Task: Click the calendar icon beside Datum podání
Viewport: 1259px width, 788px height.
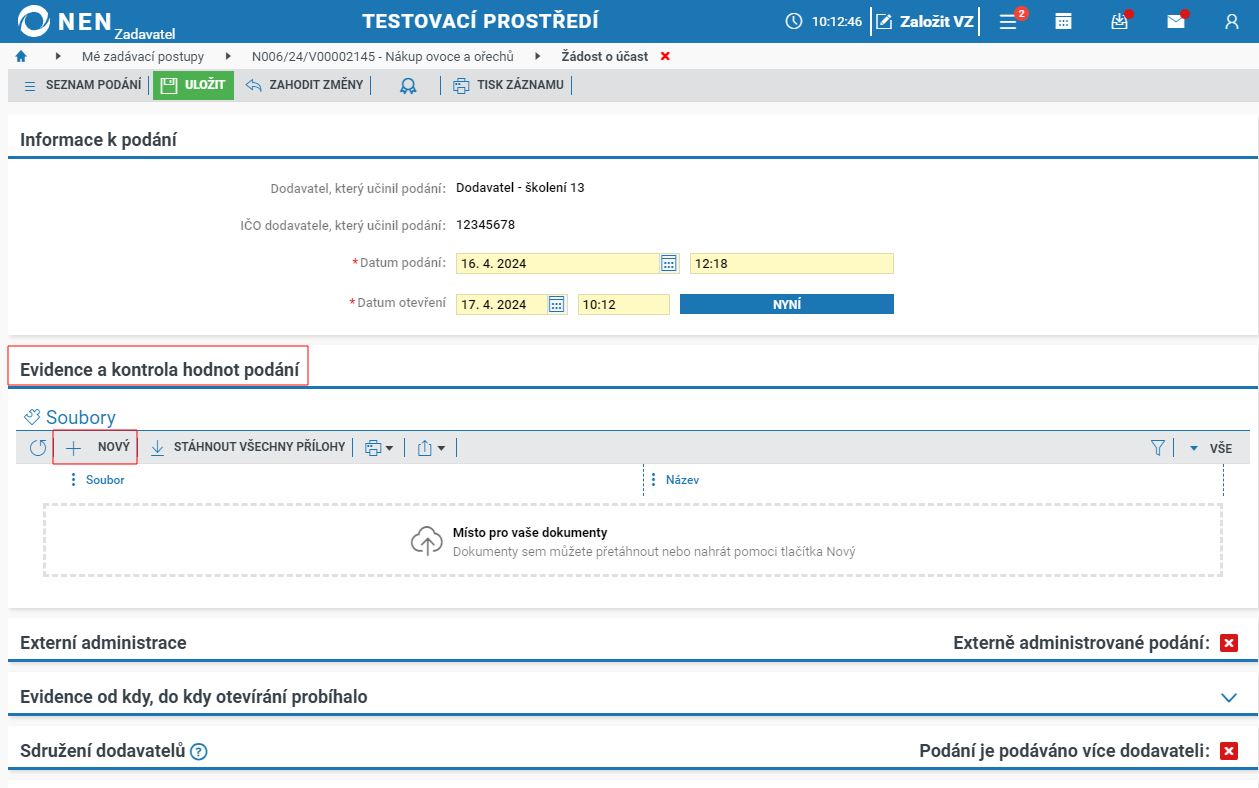Action: 669,263
